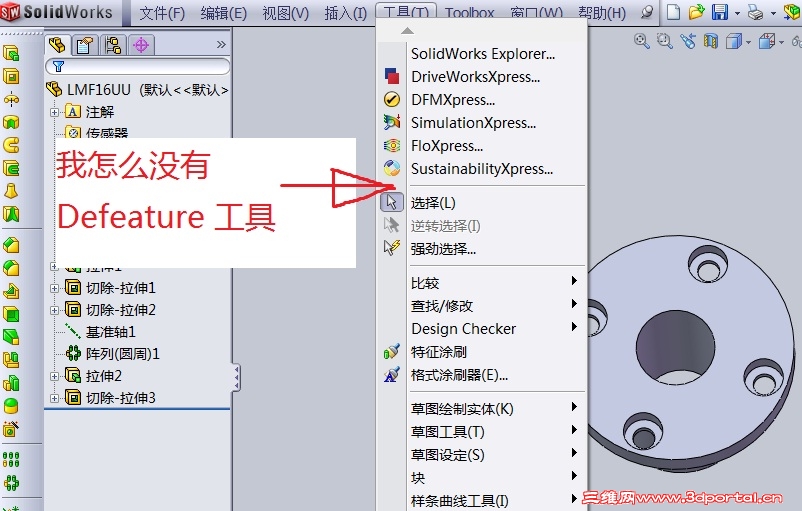Open the 插入 (Insert) menu
Viewport: 802px width, 511px height.
tap(346, 13)
